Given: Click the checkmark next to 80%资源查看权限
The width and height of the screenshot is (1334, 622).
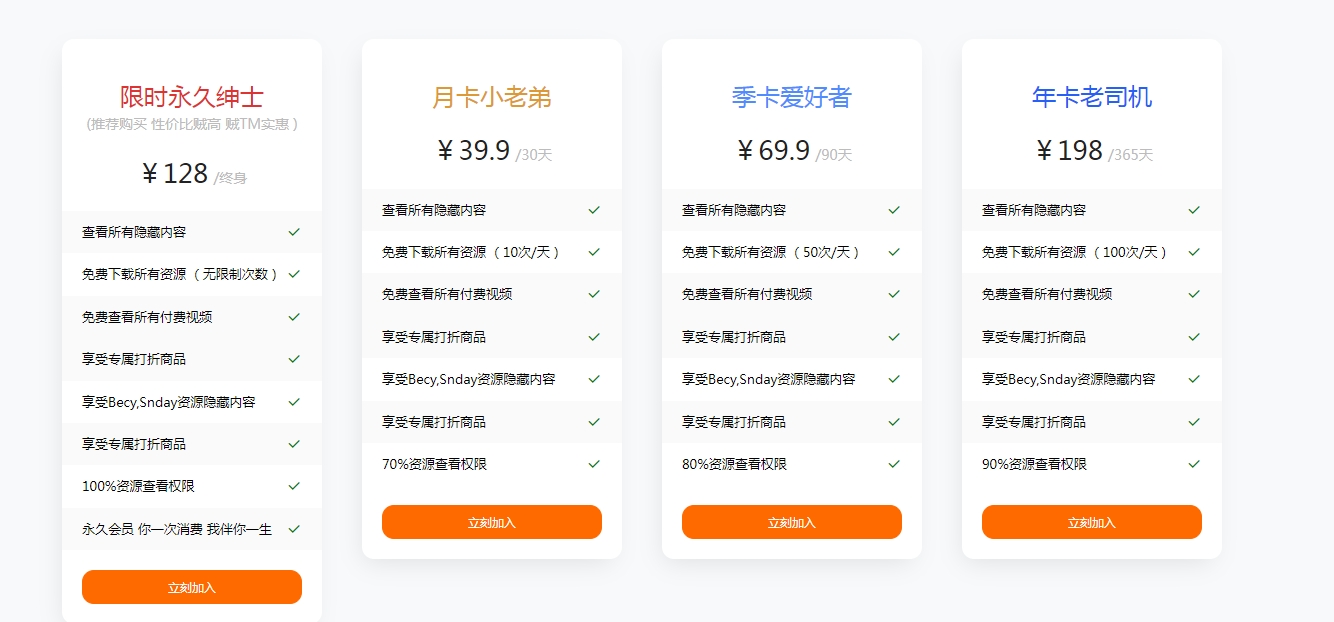Looking at the screenshot, I should [894, 464].
